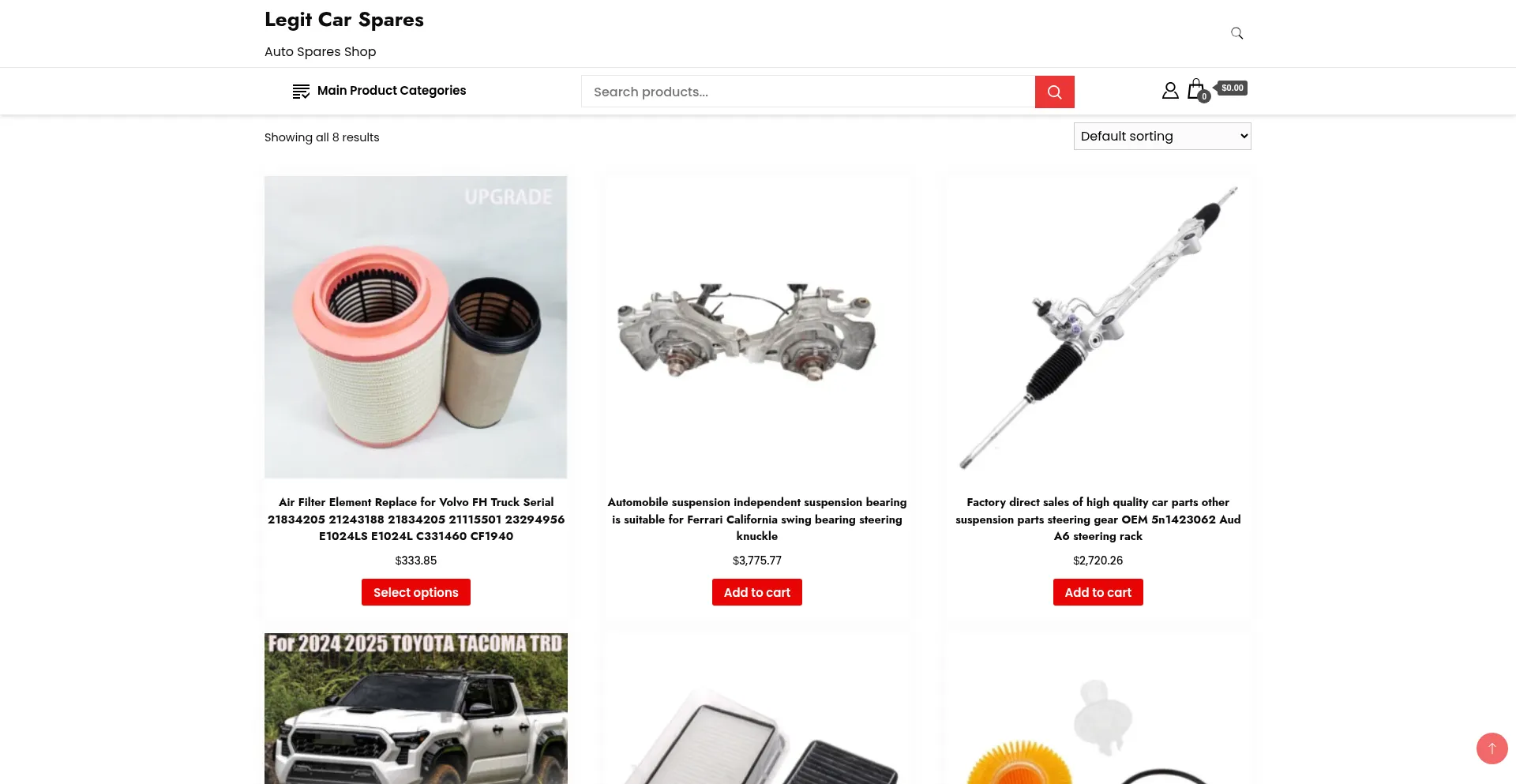Open the shopping bag cart icon
Screen dimensions: 1516x784
pos(1197,89)
